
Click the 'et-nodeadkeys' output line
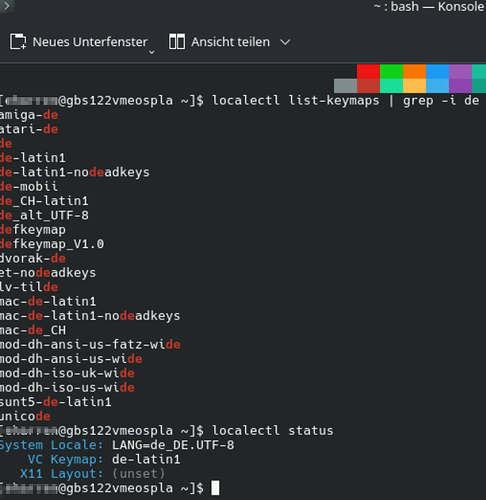(x=48, y=273)
